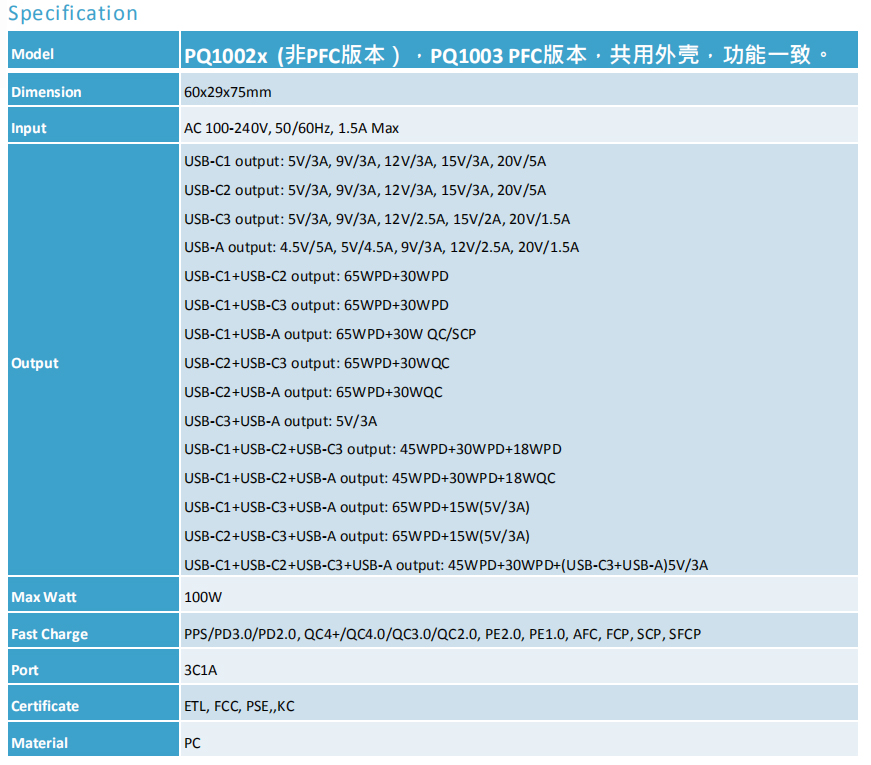Click the 100W max watt value
Screen dimensions: 871x765
point(203,597)
